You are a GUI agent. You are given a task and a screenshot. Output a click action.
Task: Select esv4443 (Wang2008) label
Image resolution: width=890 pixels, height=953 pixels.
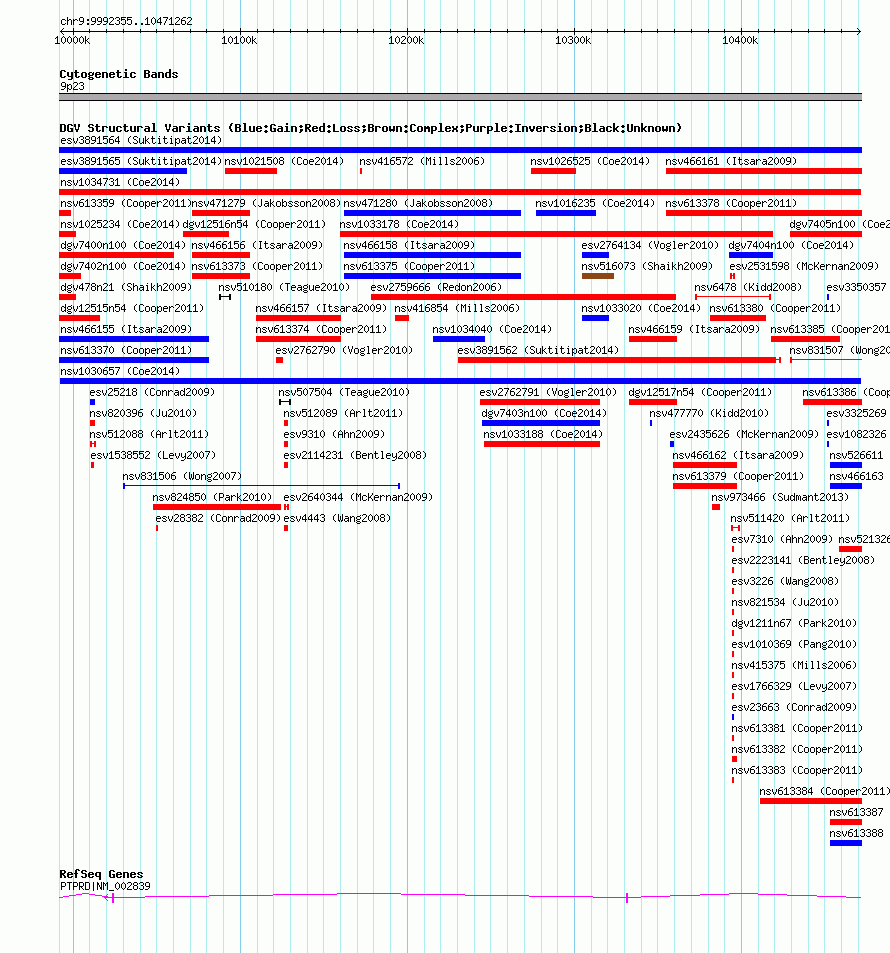coord(337,518)
